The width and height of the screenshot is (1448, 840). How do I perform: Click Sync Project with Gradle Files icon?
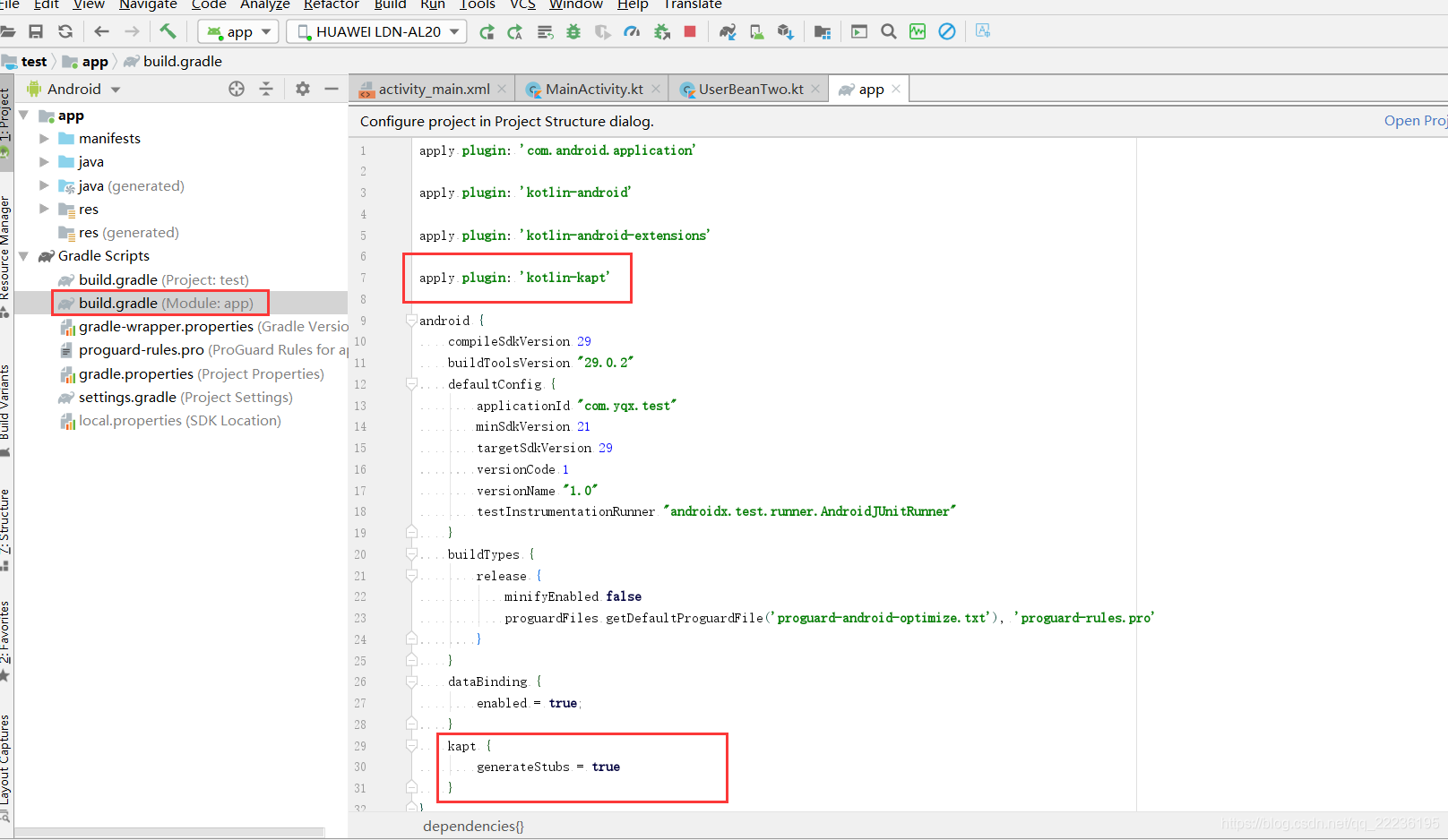(728, 32)
